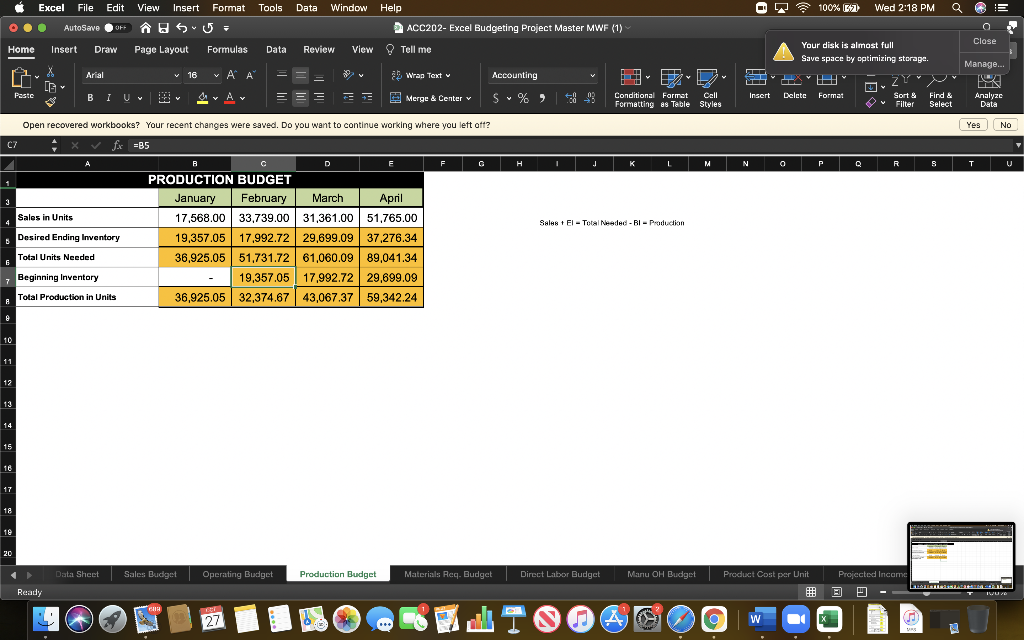
Task: Click the Percent Style icon
Action: 522,98
